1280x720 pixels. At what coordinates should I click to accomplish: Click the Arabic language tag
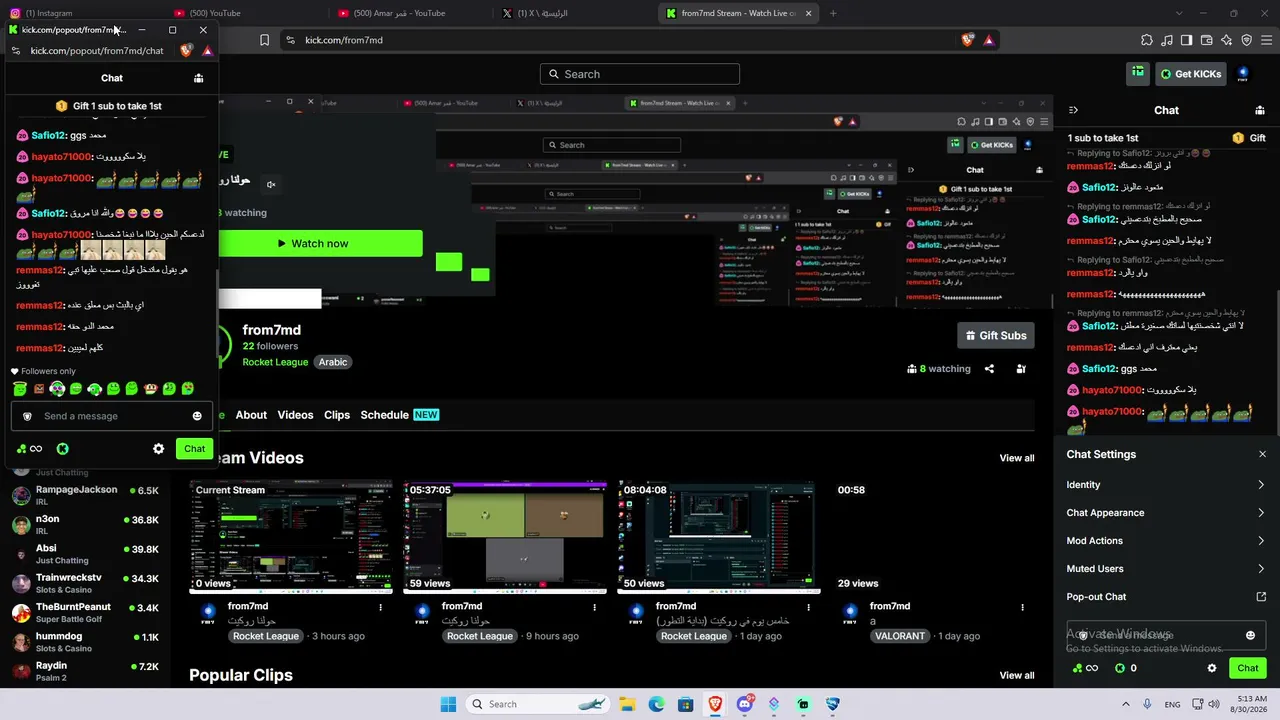(x=333, y=362)
